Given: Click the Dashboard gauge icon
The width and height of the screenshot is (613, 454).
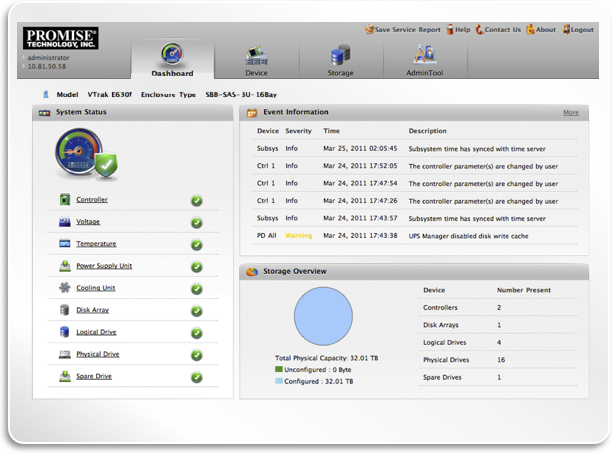Looking at the screenshot, I should tap(172, 54).
